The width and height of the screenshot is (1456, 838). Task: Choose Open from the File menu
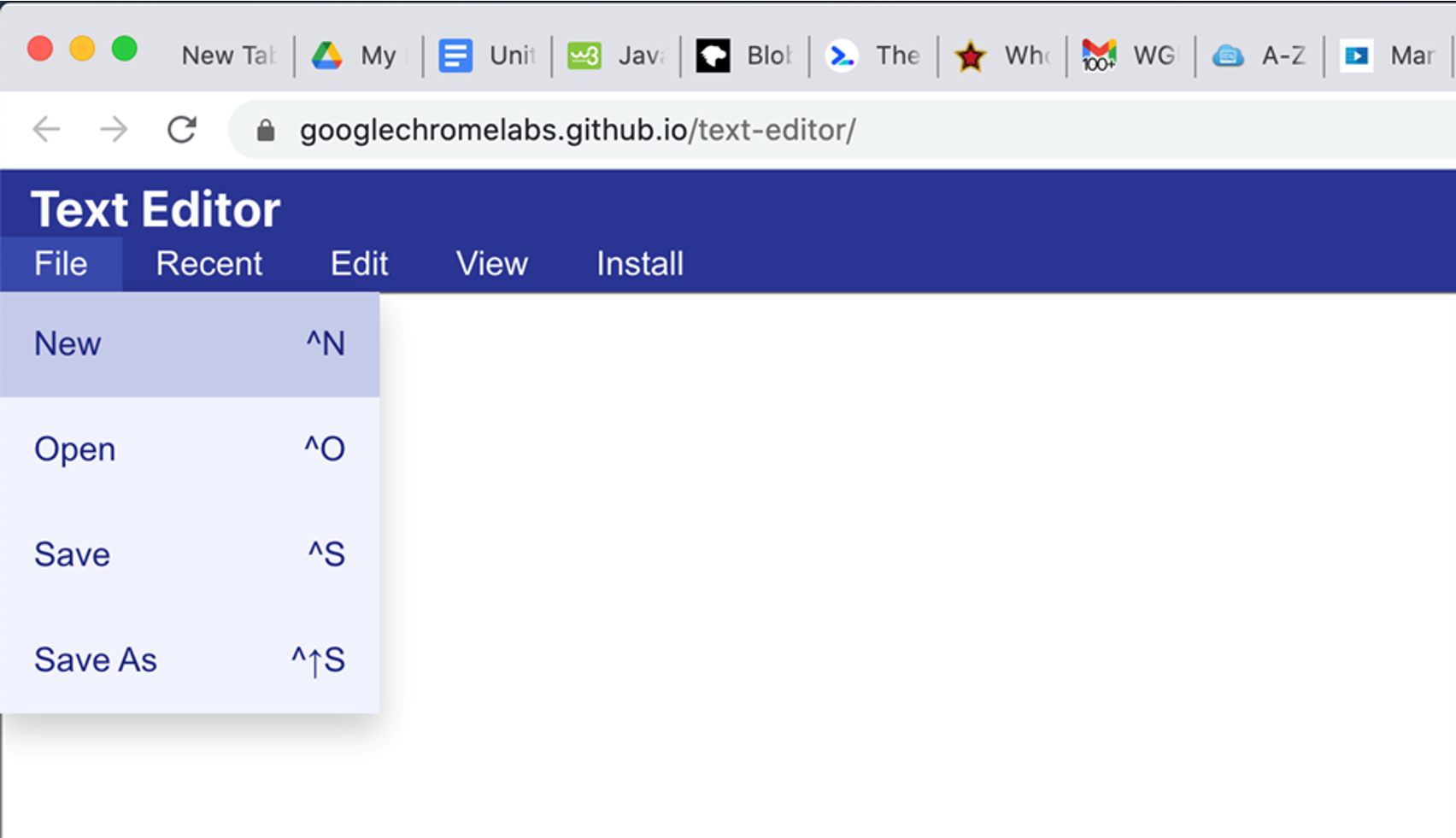[x=189, y=449]
